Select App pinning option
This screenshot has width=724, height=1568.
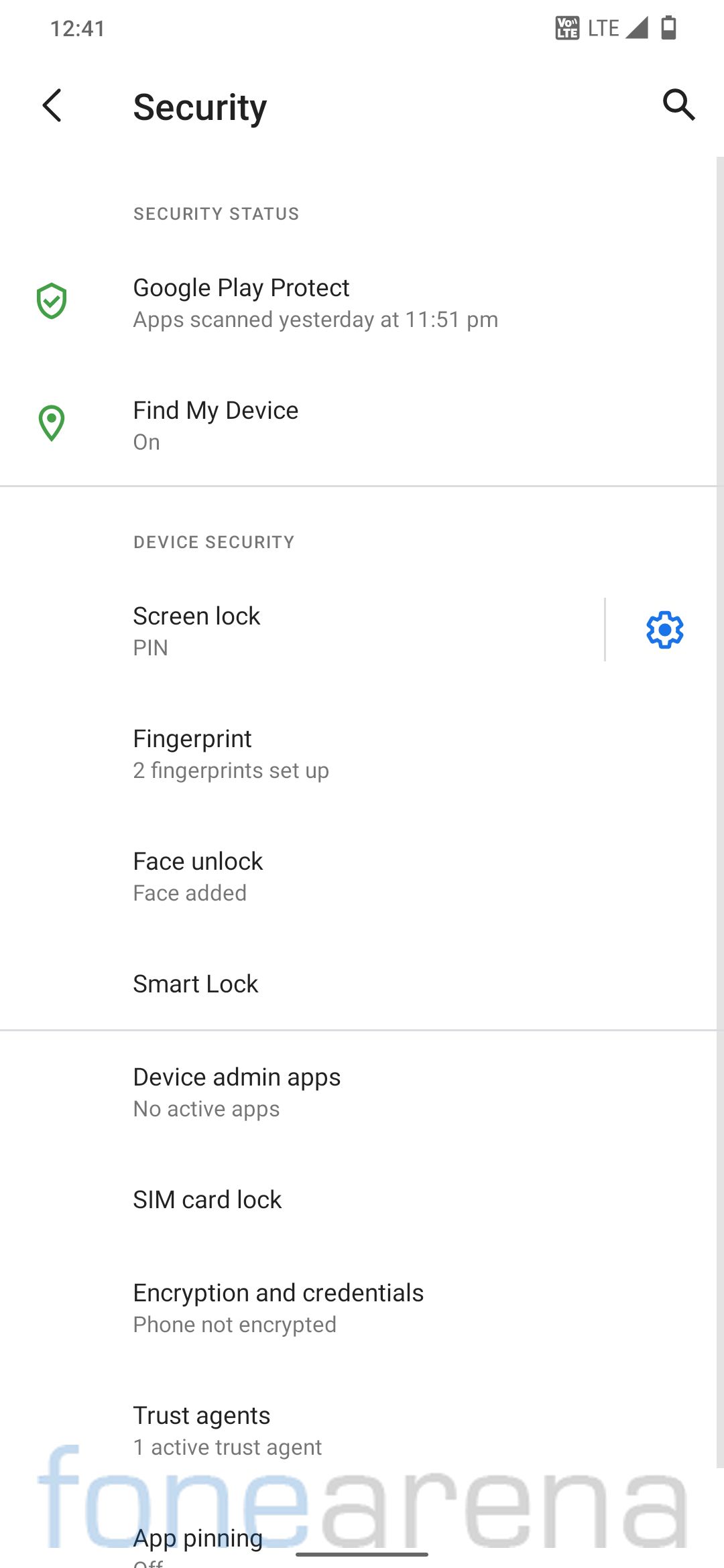[x=198, y=1539]
